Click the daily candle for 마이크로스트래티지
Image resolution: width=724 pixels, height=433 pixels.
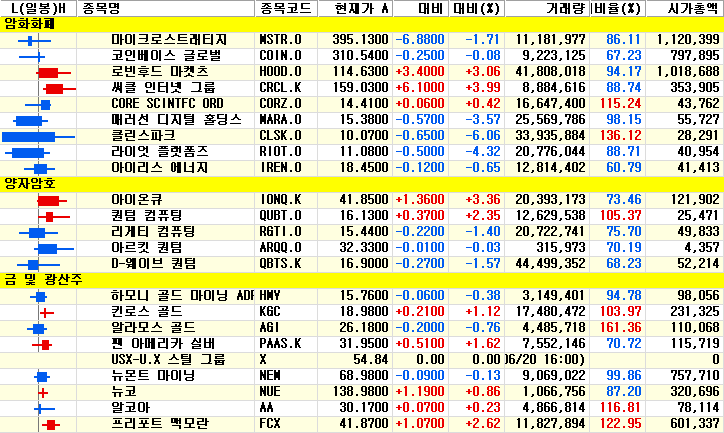(x=34, y=41)
